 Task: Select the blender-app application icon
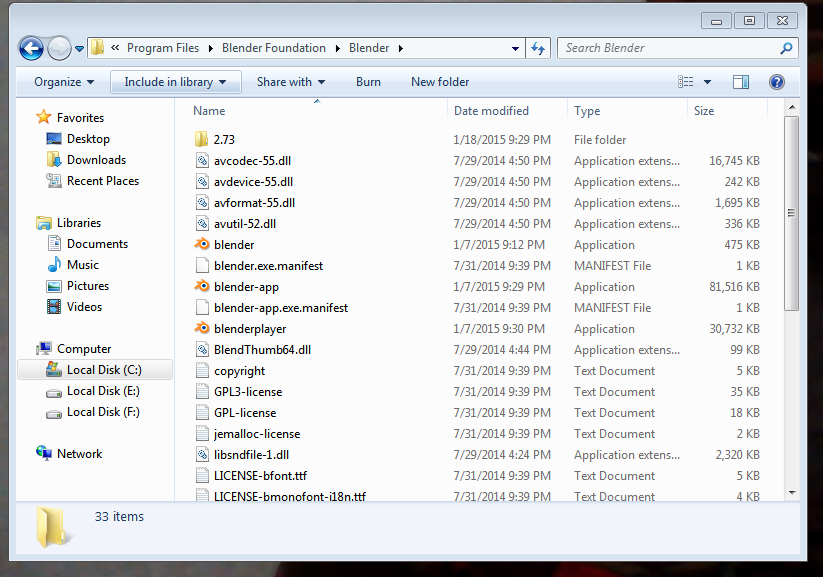click(202, 286)
